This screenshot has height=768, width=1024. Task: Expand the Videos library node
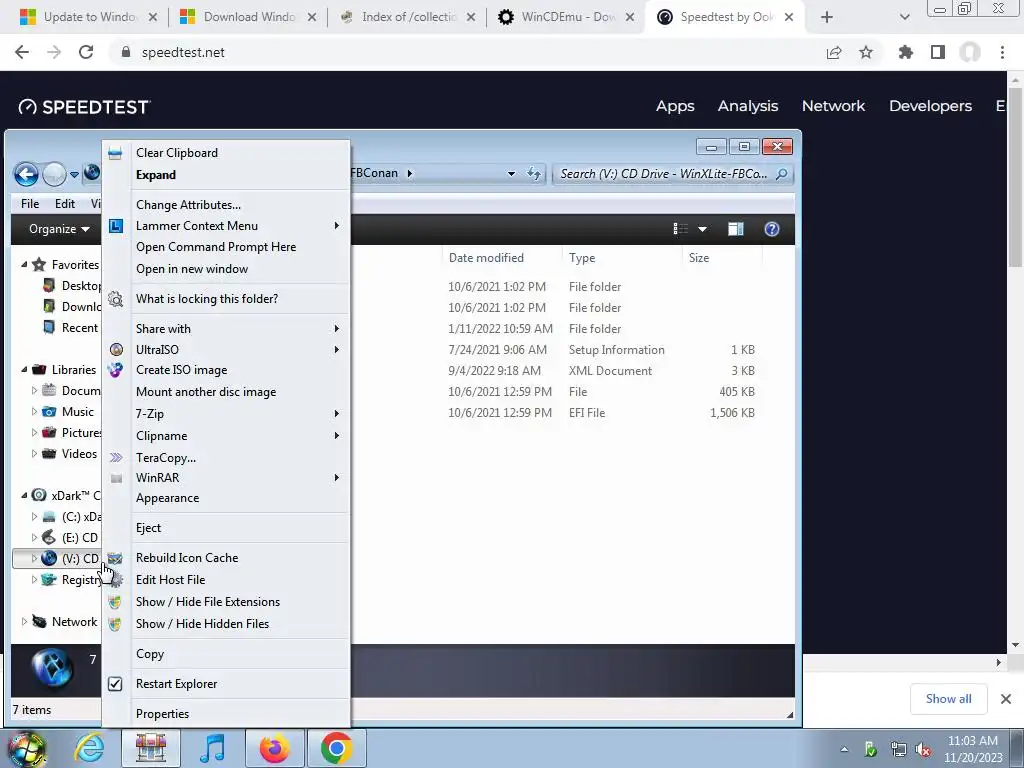coord(34,454)
